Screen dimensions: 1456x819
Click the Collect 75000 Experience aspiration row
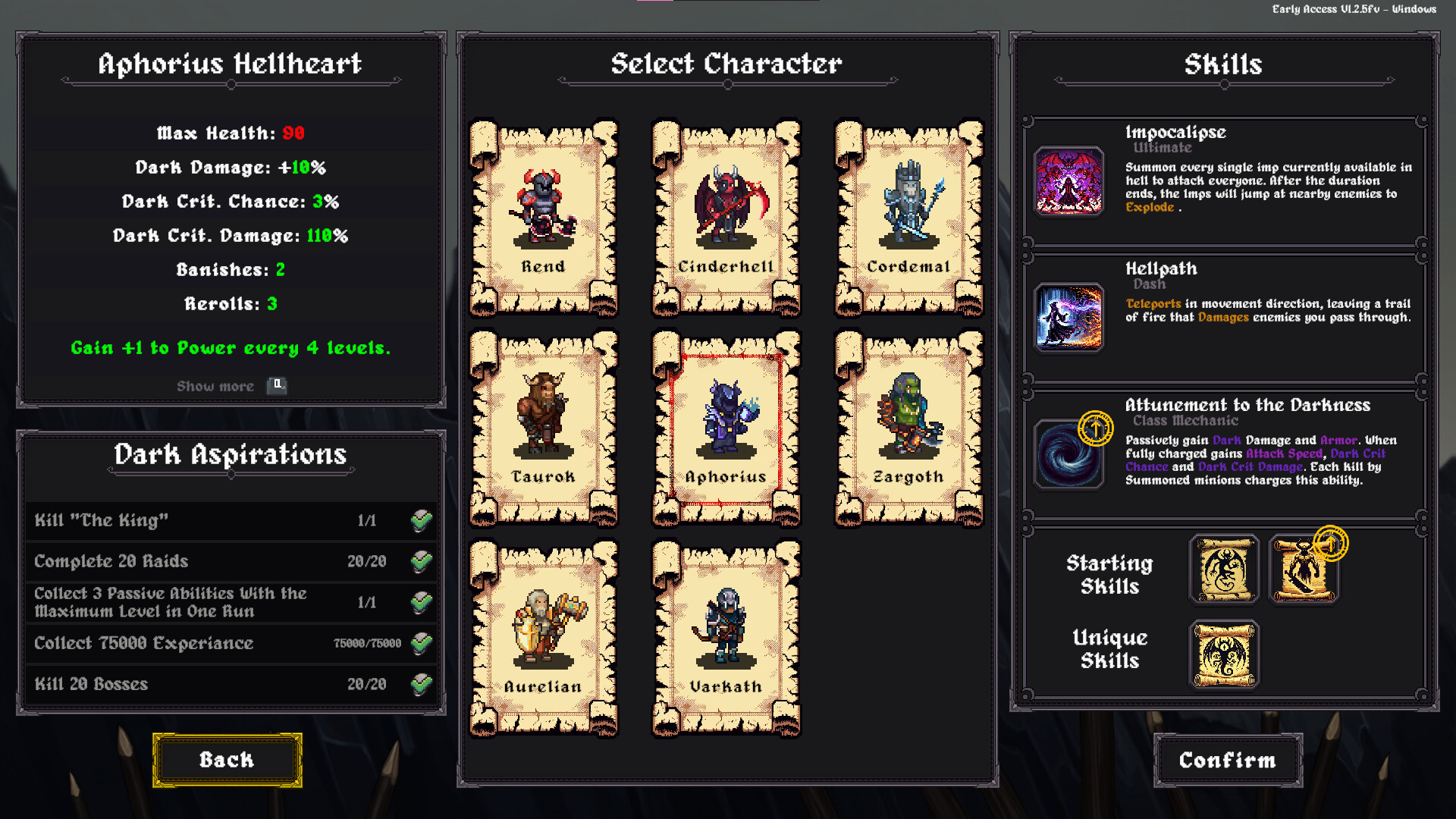(231, 643)
